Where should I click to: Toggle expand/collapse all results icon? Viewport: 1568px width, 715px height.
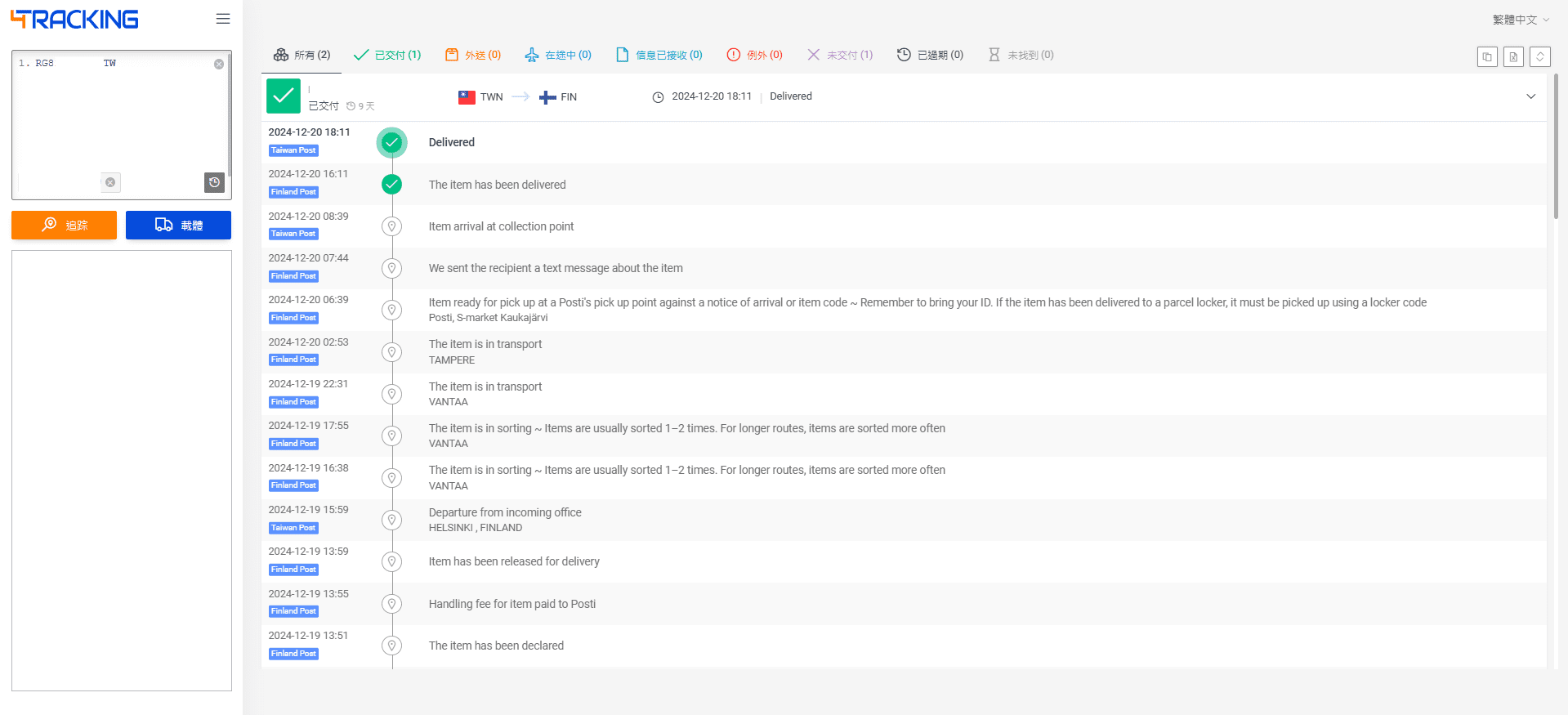click(x=1540, y=56)
